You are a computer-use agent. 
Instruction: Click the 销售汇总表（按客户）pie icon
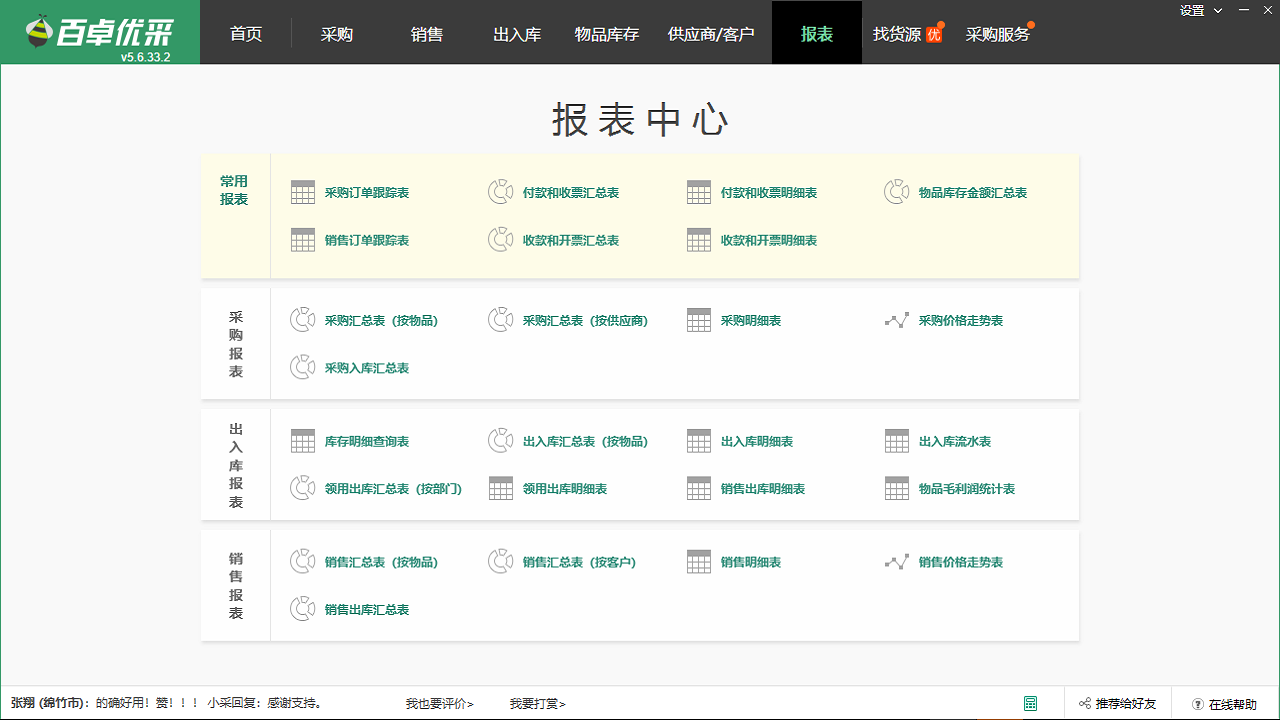tap(501, 562)
